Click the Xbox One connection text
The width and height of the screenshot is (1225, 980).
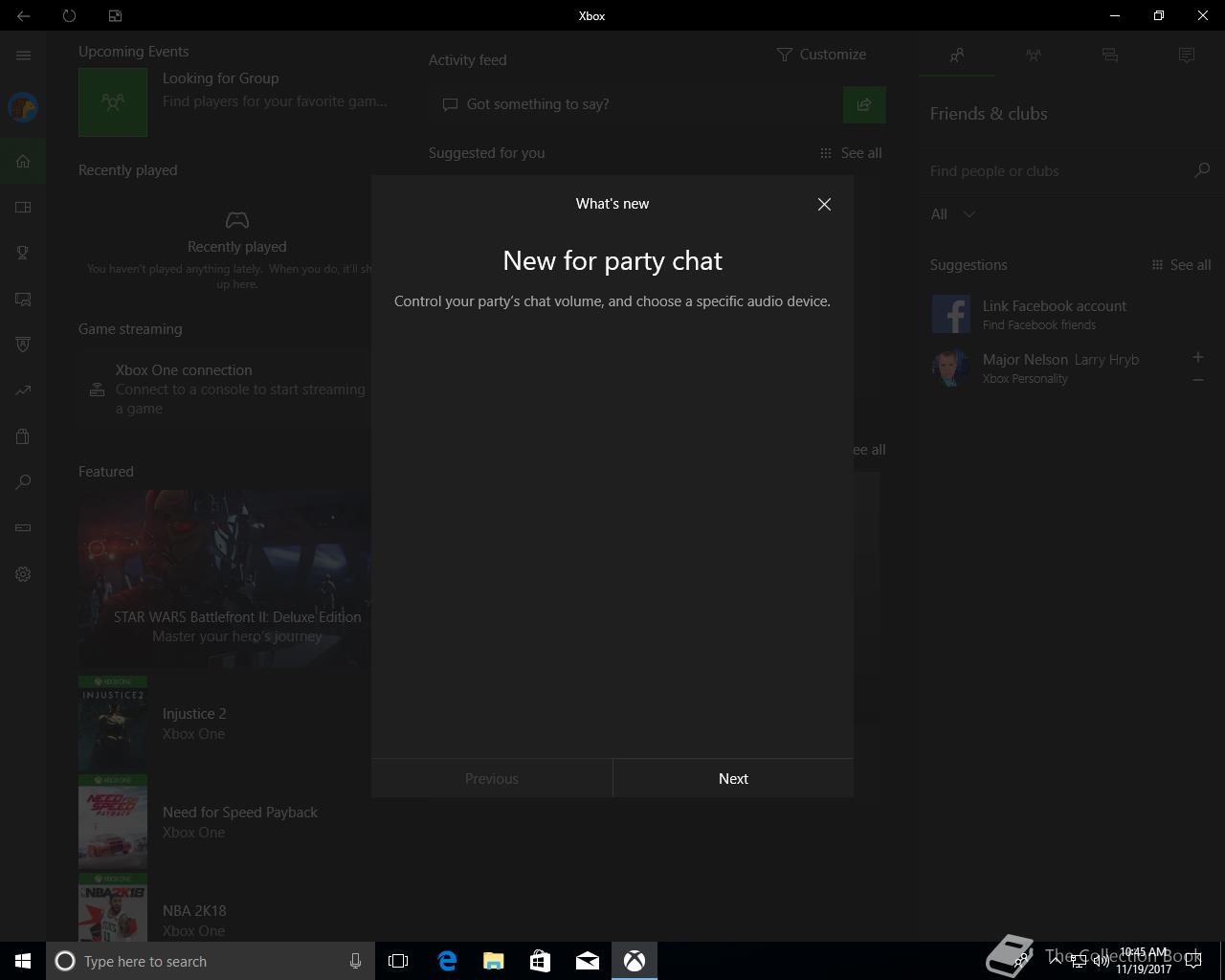(184, 370)
